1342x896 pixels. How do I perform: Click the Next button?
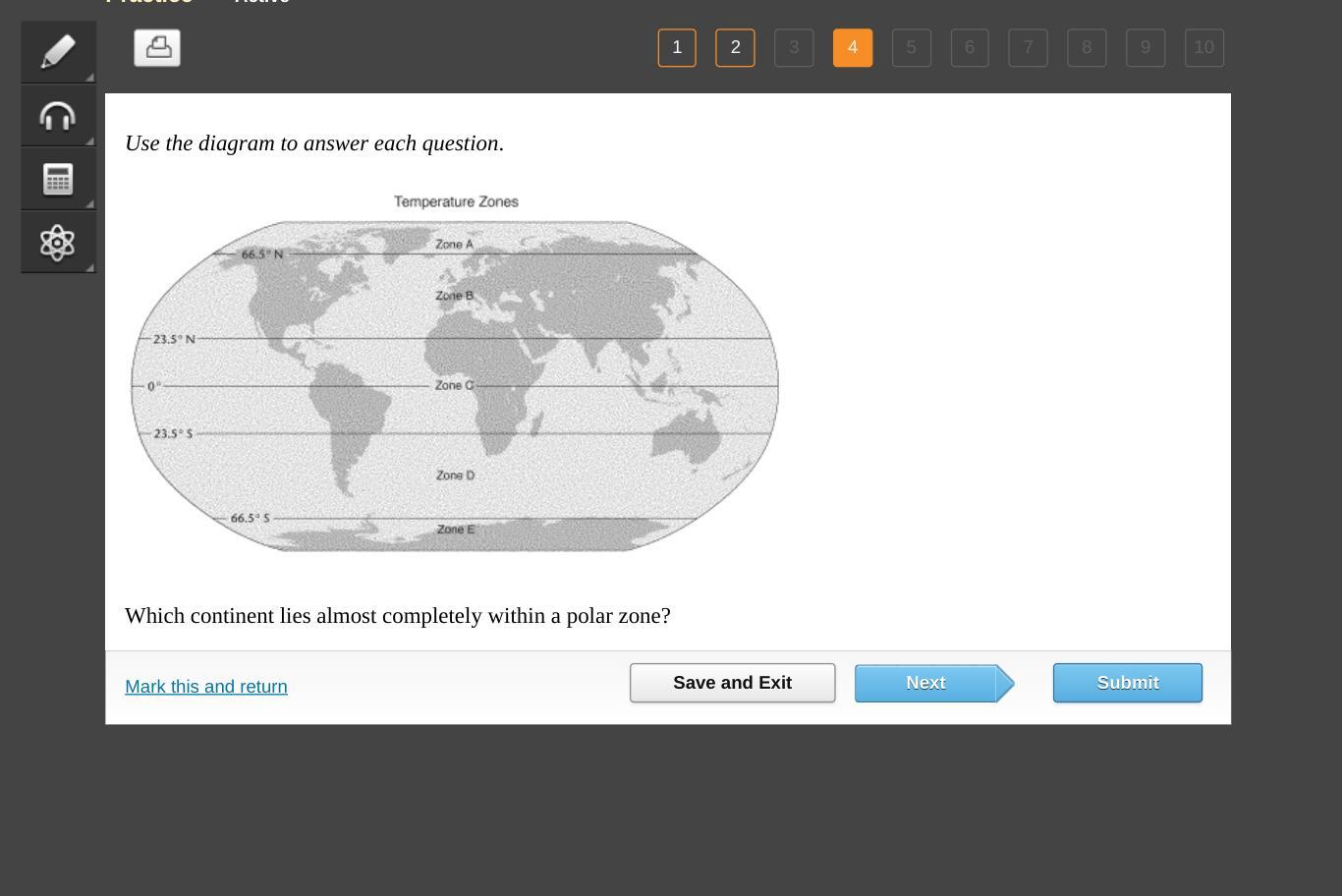click(934, 683)
